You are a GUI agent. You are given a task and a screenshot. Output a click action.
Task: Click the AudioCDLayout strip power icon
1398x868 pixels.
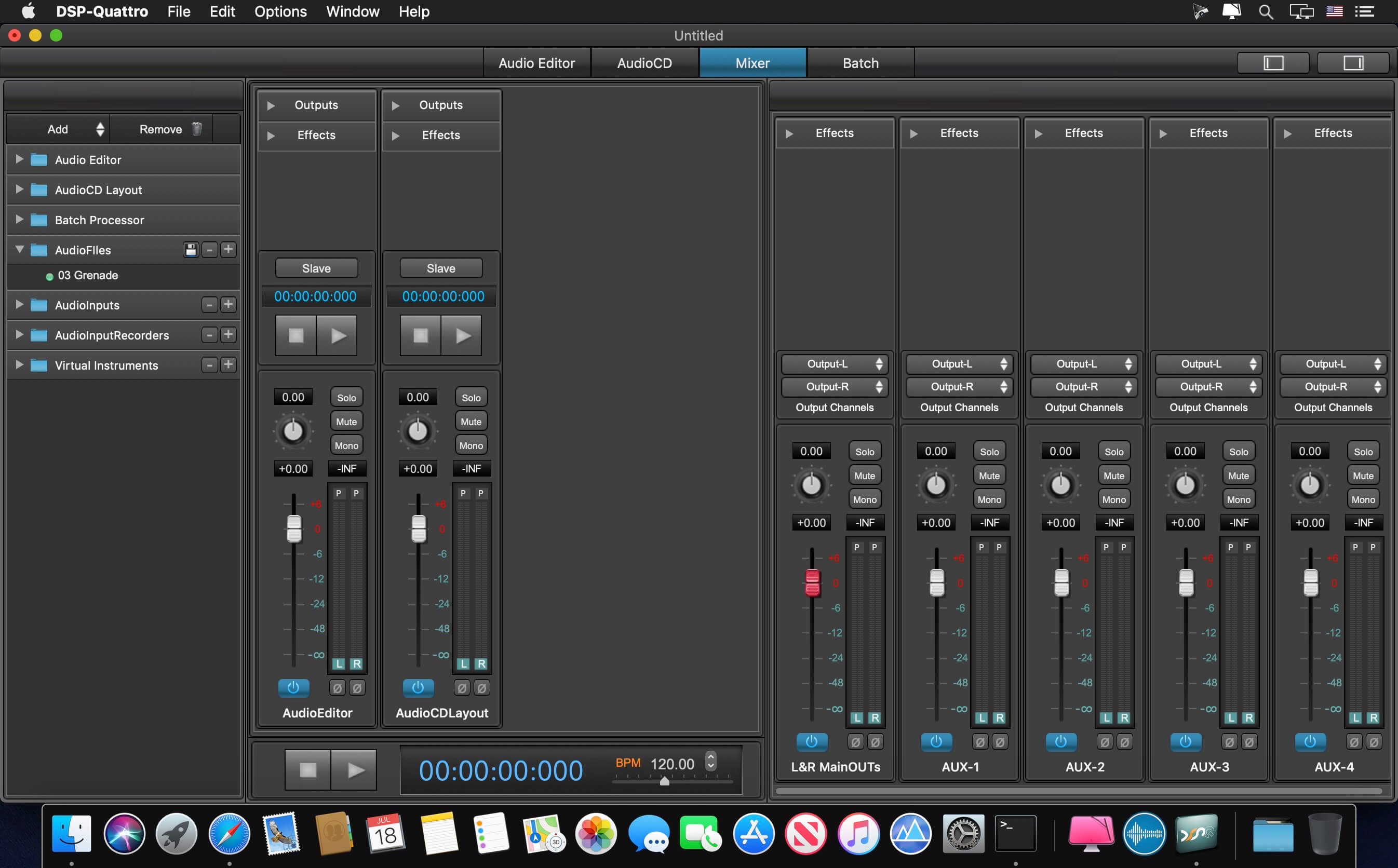coord(418,687)
